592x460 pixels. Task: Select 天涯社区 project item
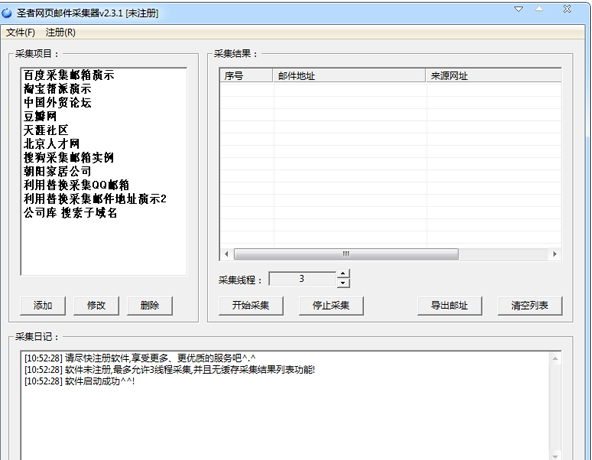click(46, 130)
